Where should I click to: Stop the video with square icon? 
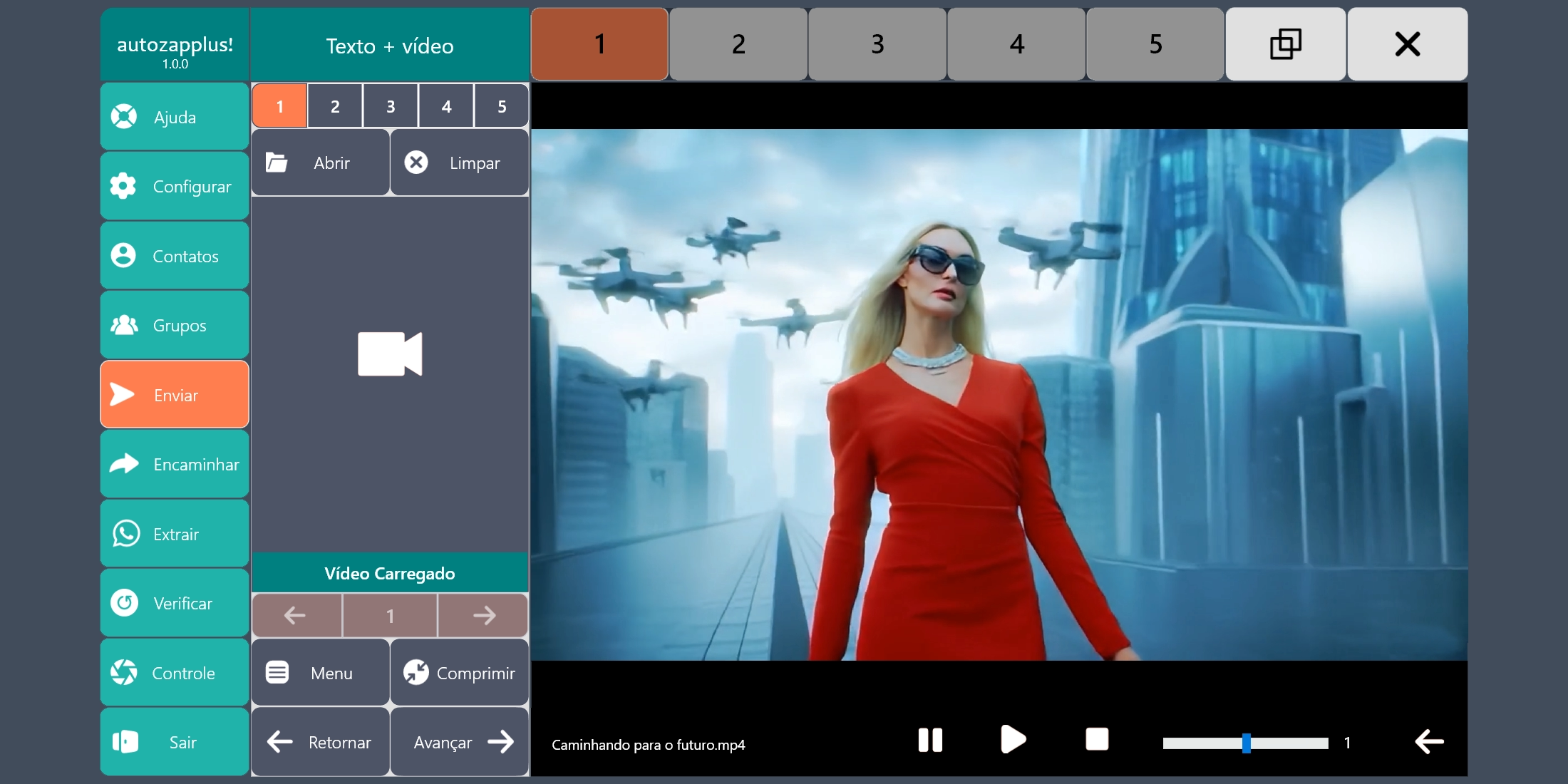[x=1097, y=740]
